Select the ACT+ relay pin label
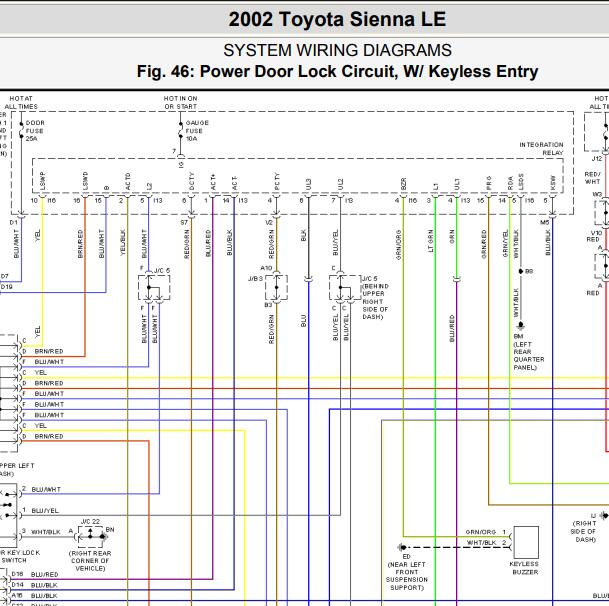The width and height of the screenshot is (609, 606). (213, 182)
